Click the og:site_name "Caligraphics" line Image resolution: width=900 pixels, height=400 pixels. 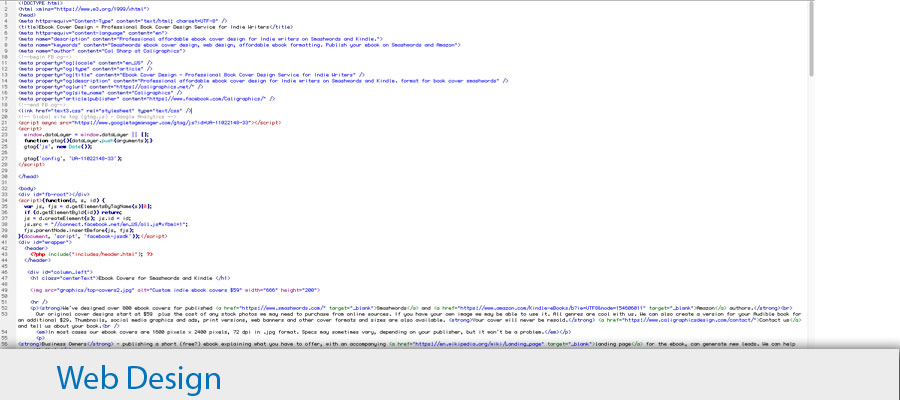(x=100, y=92)
